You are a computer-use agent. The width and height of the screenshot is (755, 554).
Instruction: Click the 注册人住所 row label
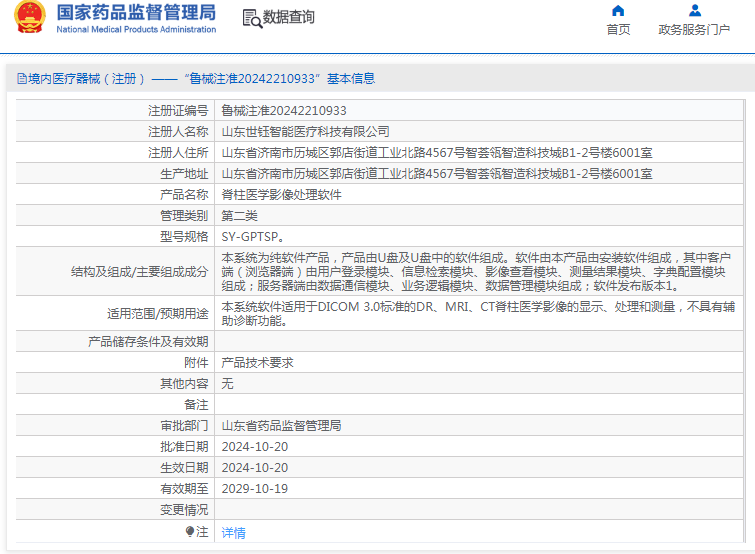coord(178,153)
